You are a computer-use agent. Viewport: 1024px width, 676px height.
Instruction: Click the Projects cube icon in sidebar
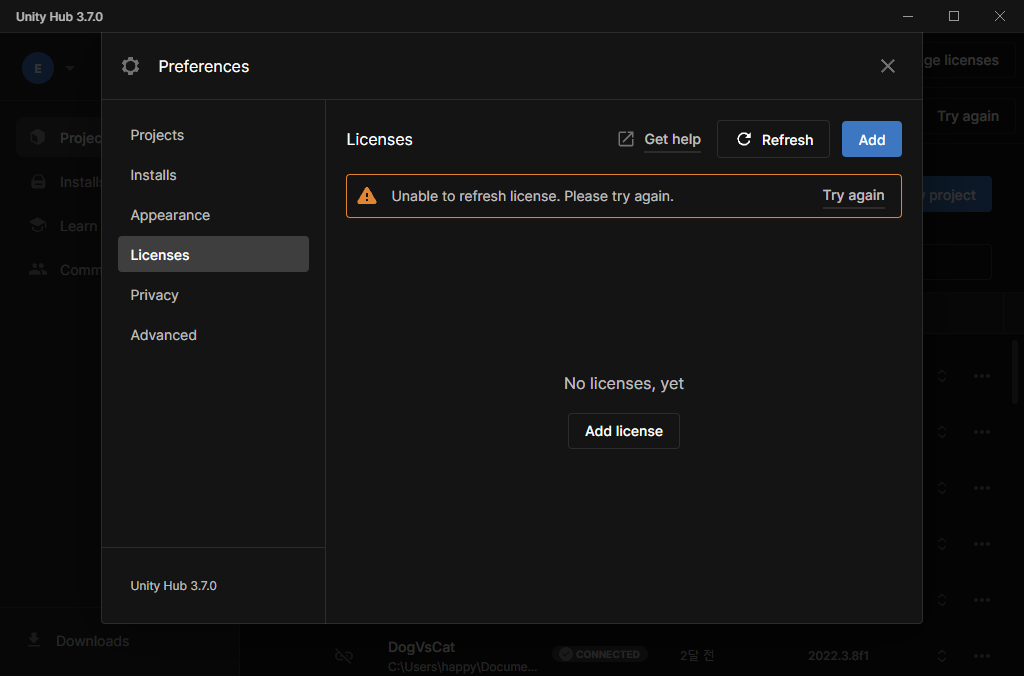38,137
